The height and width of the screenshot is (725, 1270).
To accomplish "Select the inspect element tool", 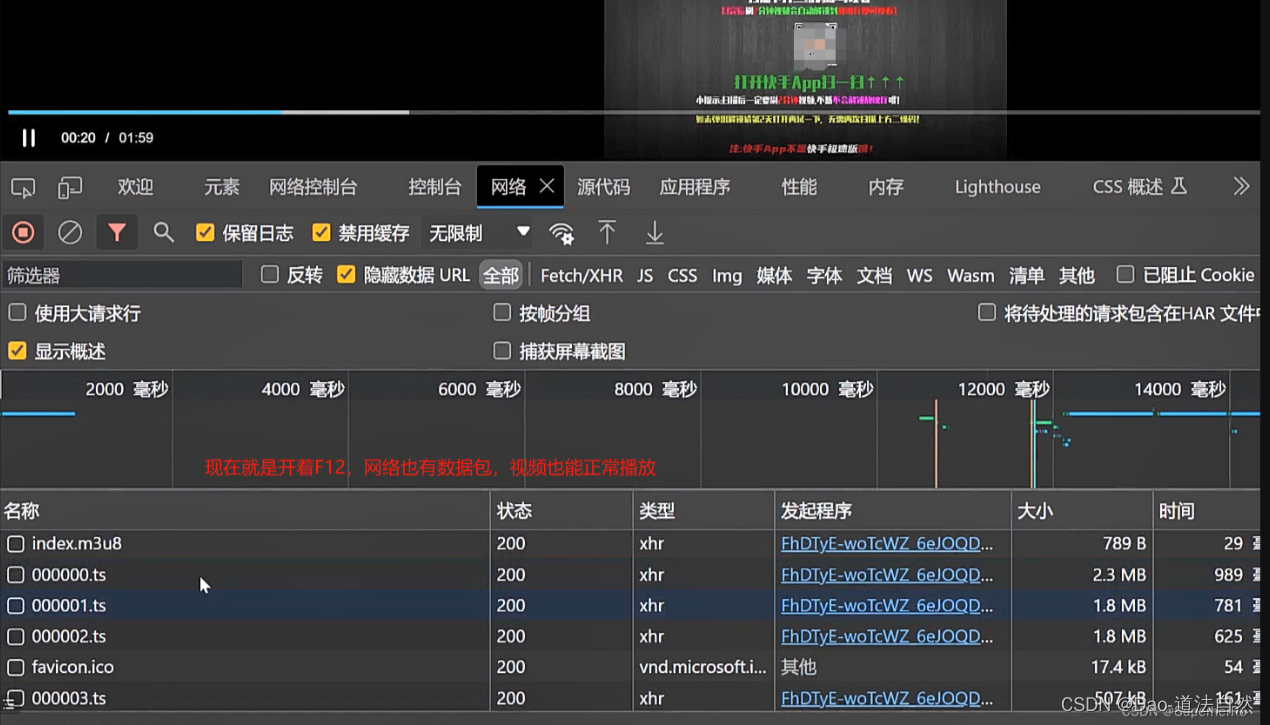I will point(22,187).
